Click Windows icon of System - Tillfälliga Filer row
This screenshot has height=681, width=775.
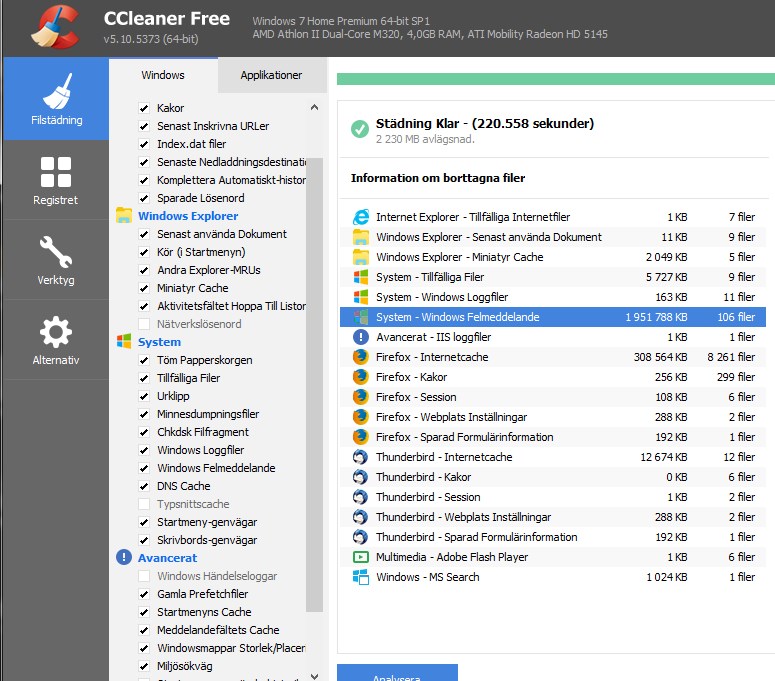coord(361,277)
